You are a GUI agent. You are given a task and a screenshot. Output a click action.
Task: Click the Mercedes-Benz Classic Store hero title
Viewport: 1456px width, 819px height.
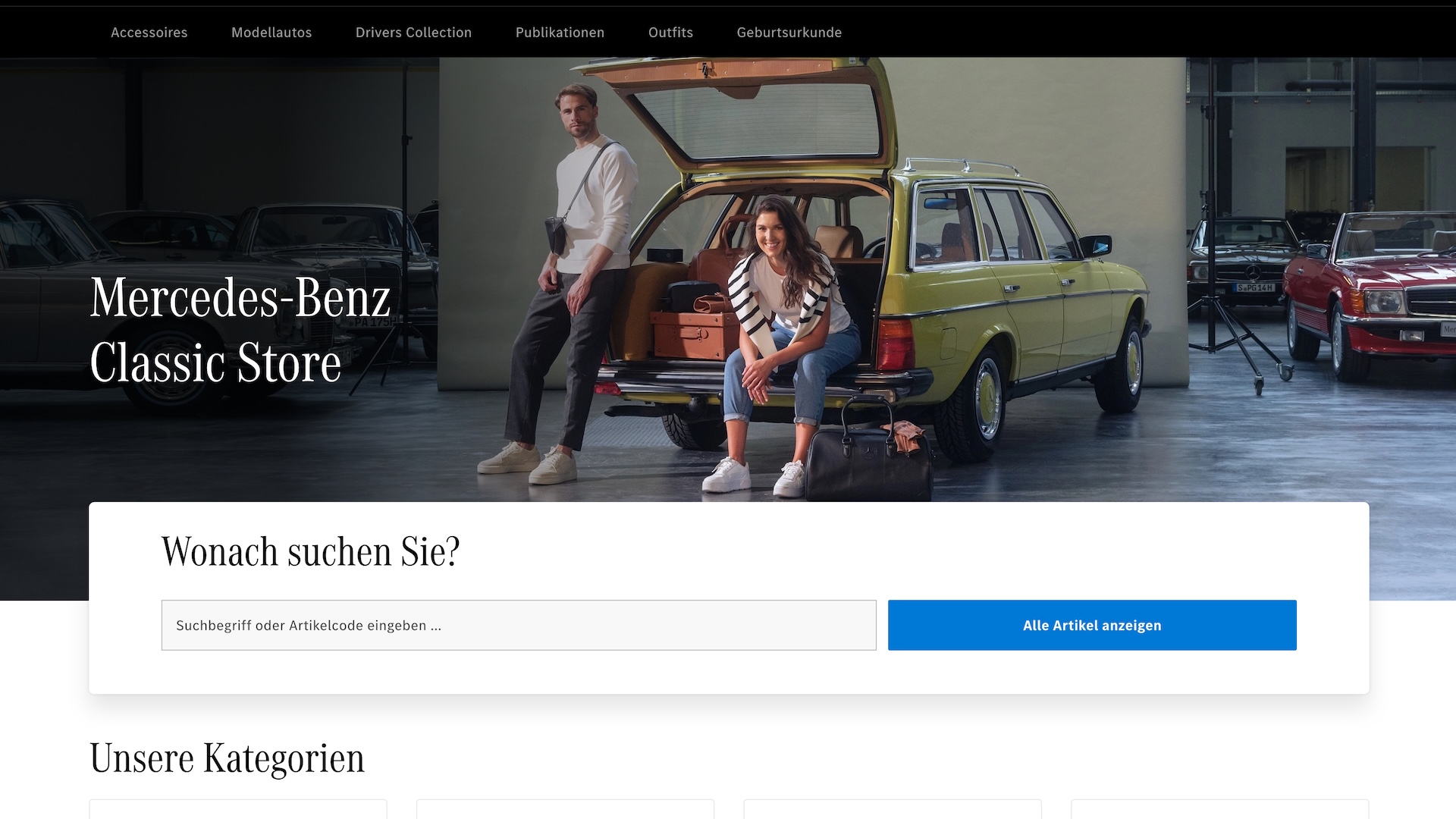pyautogui.click(x=240, y=330)
